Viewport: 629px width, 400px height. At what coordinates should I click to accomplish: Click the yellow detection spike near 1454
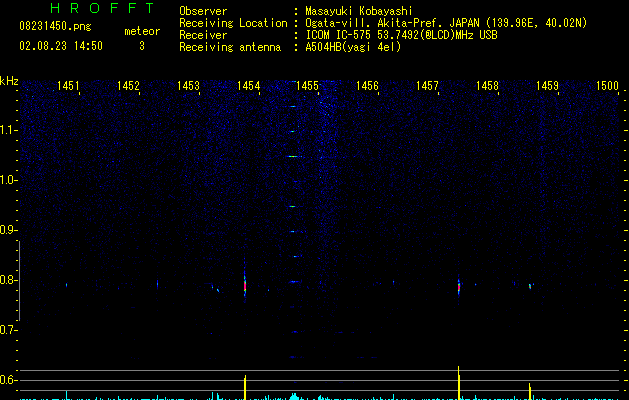[245, 387]
